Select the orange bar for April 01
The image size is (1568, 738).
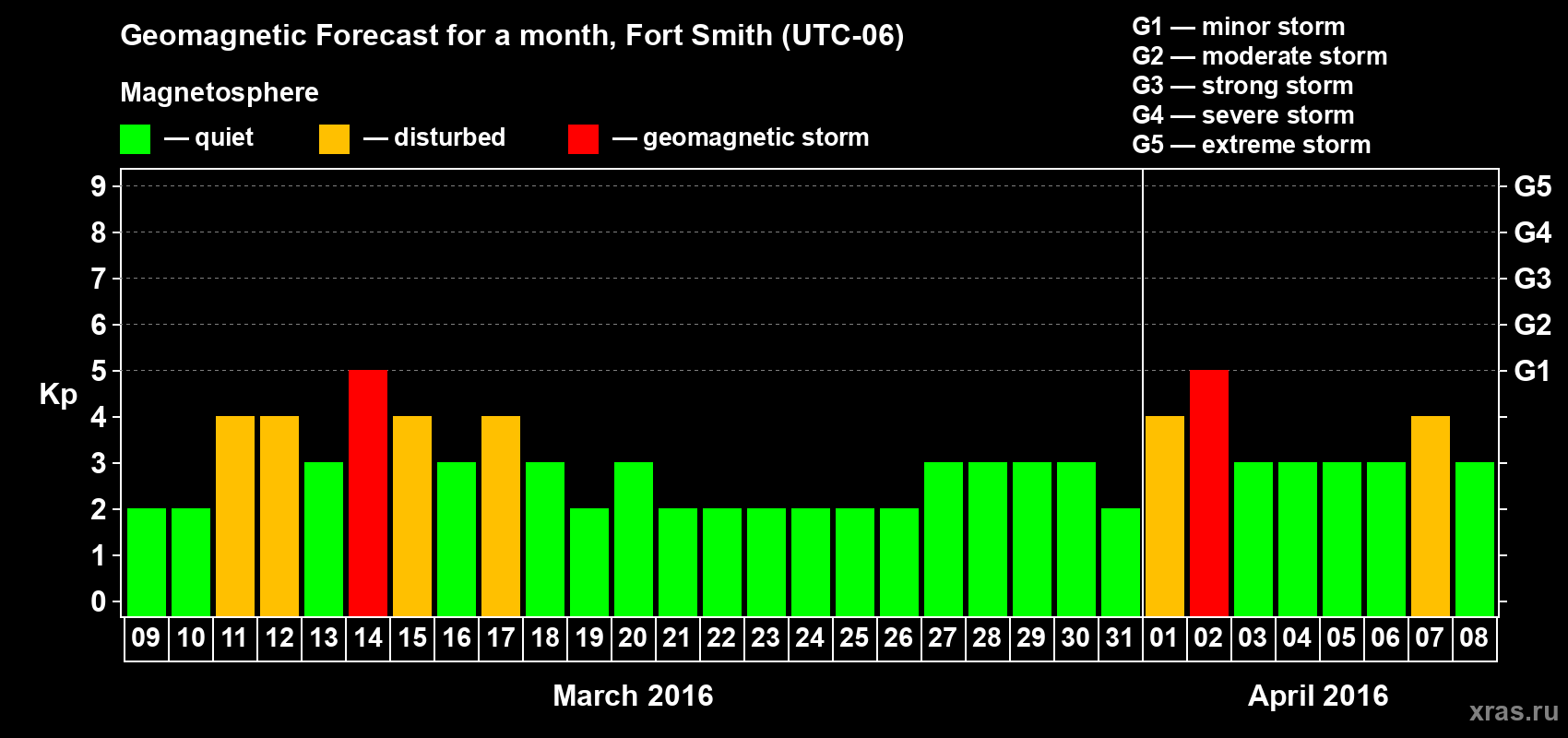(1165, 516)
